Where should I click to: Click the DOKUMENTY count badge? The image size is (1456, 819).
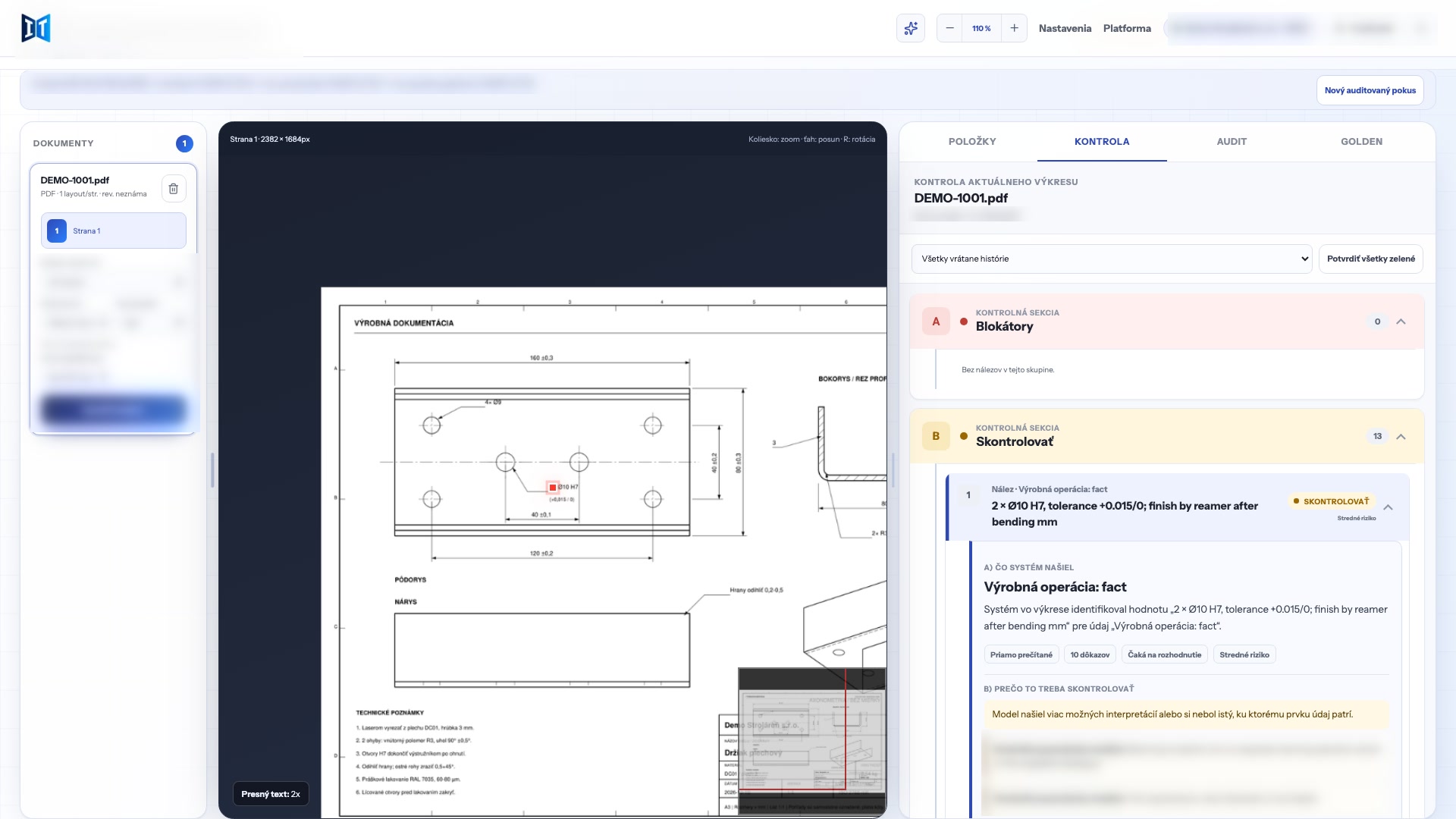[184, 143]
